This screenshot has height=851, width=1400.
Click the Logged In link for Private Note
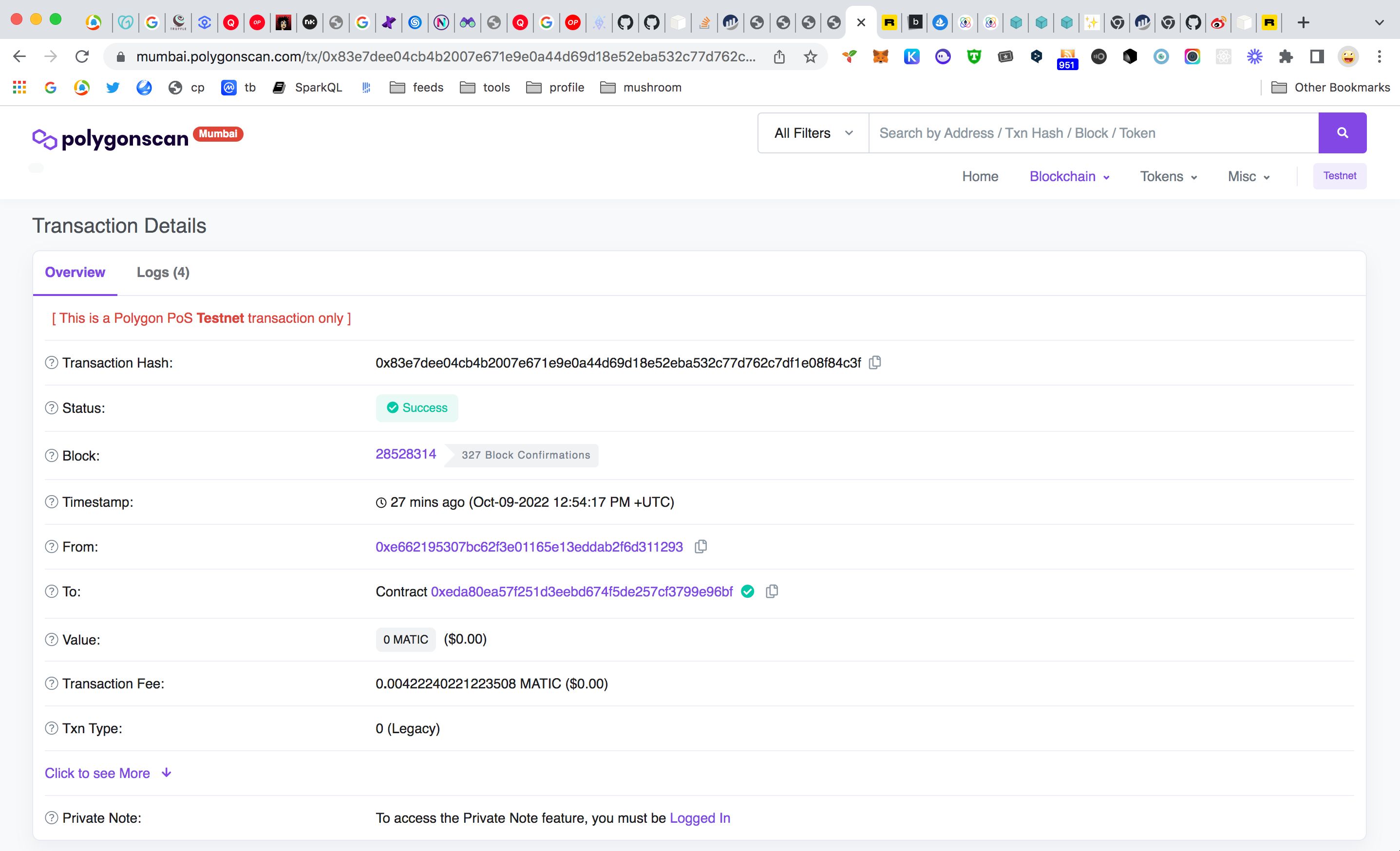[700, 817]
